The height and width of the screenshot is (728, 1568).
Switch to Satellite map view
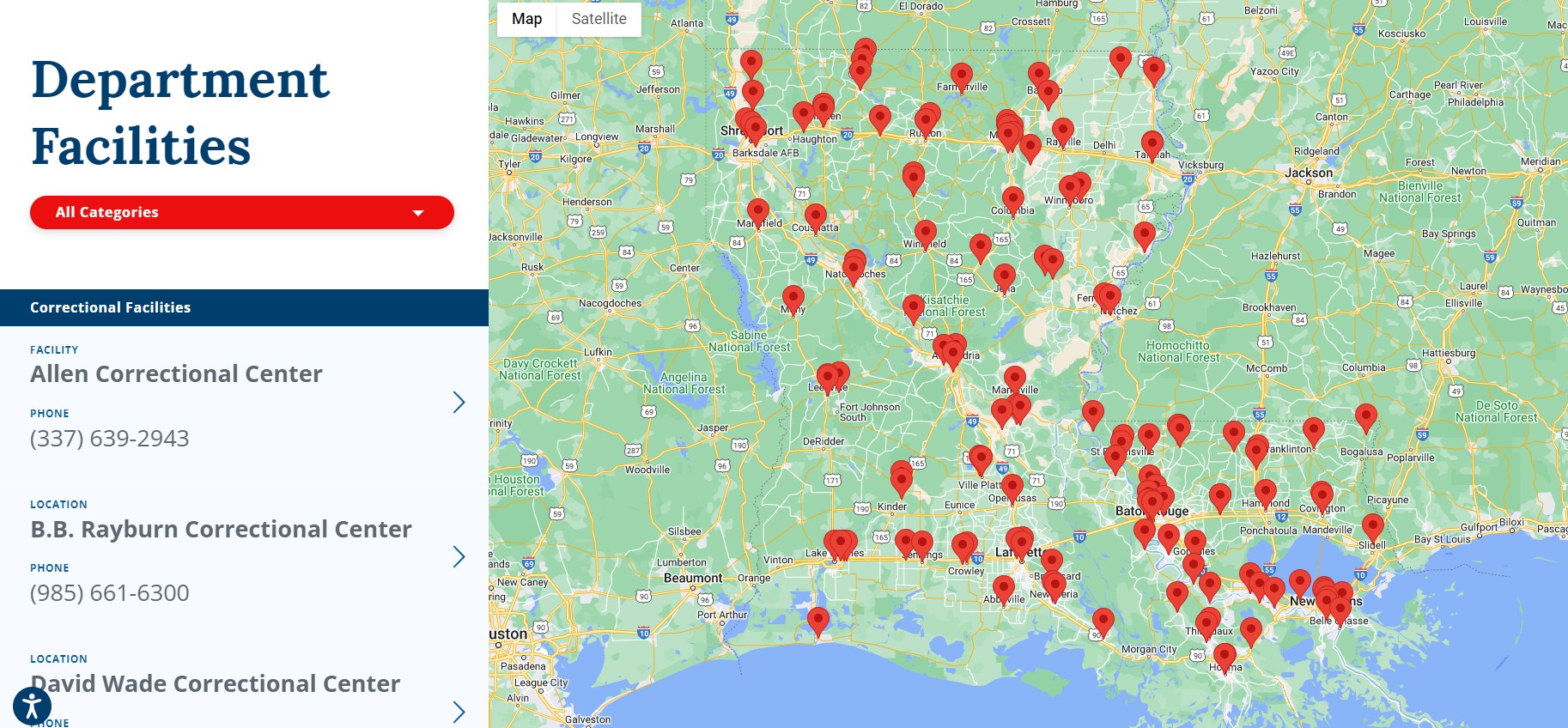[x=599, y=19]
